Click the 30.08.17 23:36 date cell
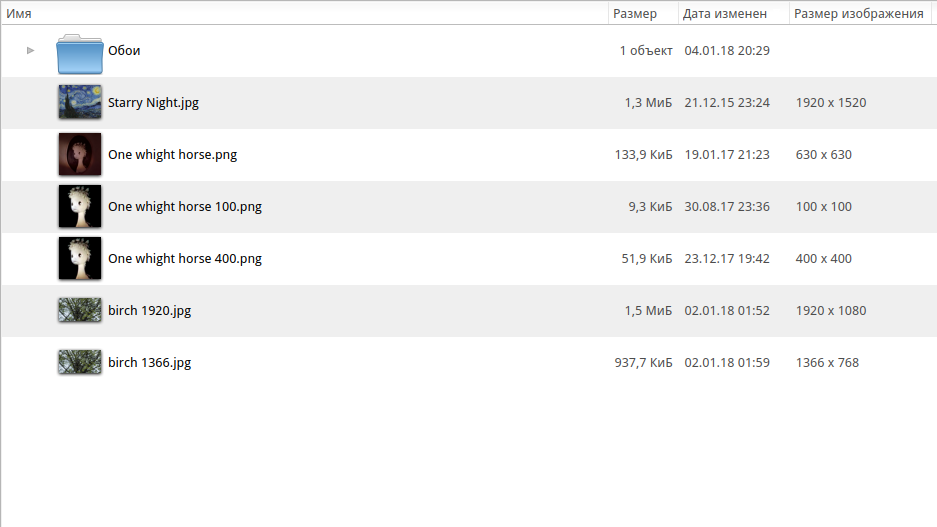Screen dimensions: 937x527 [727, 206]
